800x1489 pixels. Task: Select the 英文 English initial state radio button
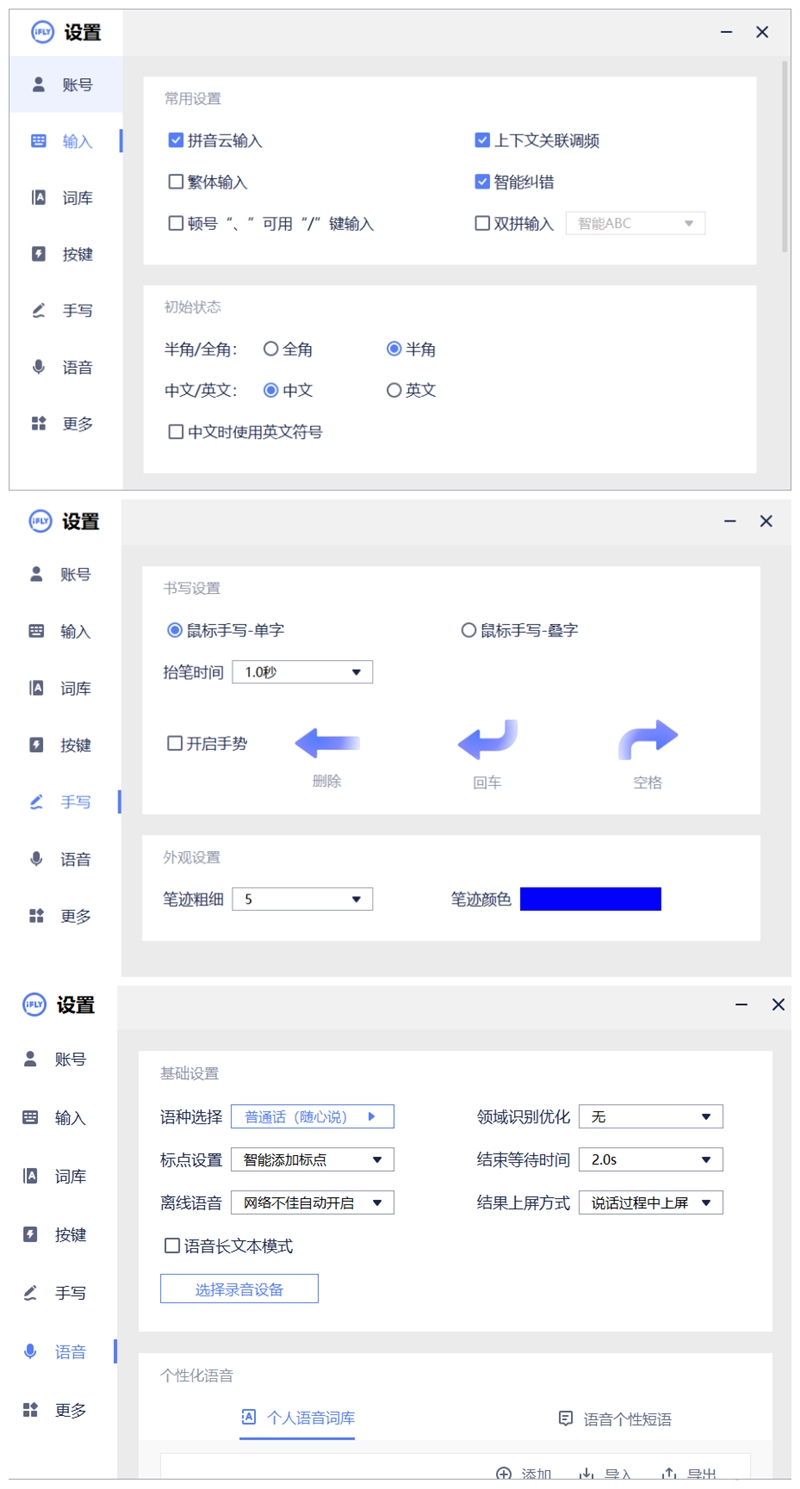(x=396, y=390)
